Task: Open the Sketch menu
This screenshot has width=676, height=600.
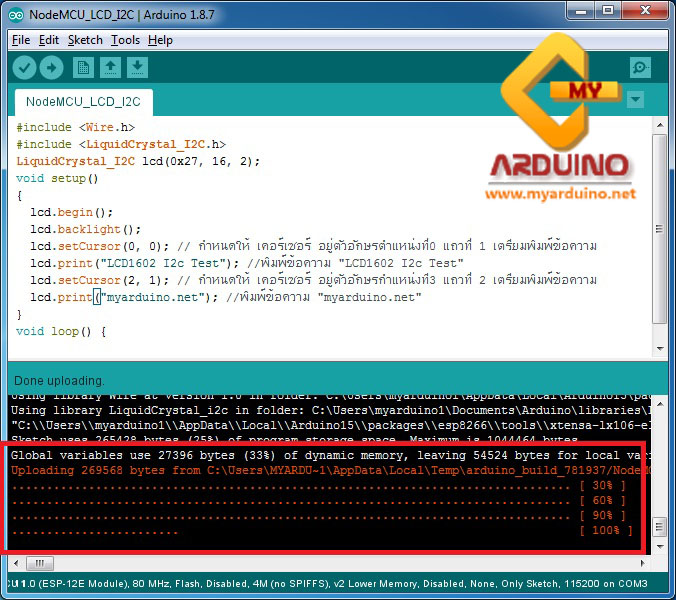Action: point(85,40)
